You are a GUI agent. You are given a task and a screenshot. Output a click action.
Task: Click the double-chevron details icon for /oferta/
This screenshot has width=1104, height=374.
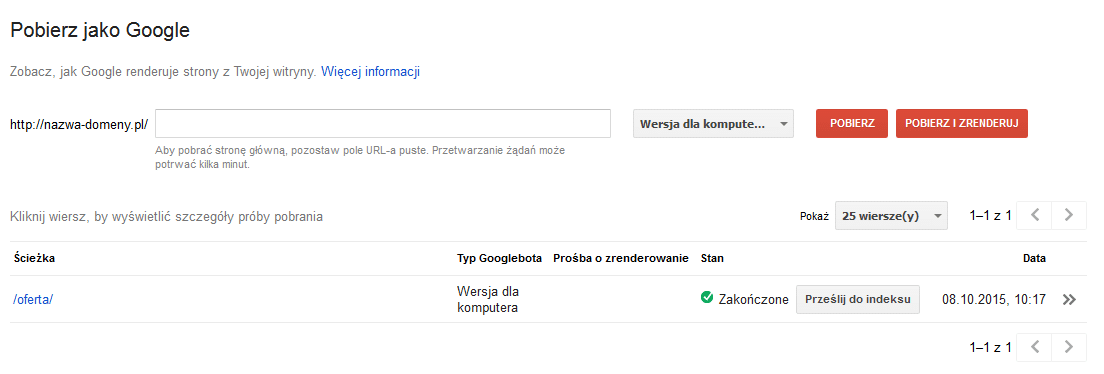pyautogui.click(x=1070, y=299)
